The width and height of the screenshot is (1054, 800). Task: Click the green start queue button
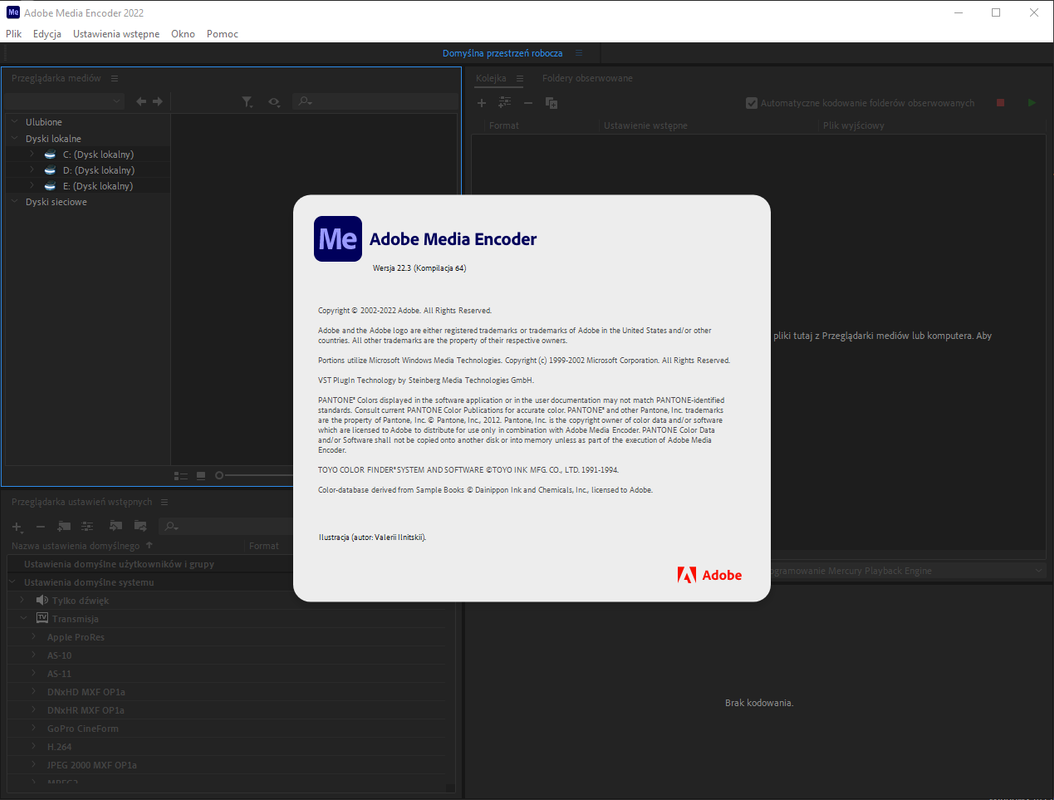tap(1032, 103)
